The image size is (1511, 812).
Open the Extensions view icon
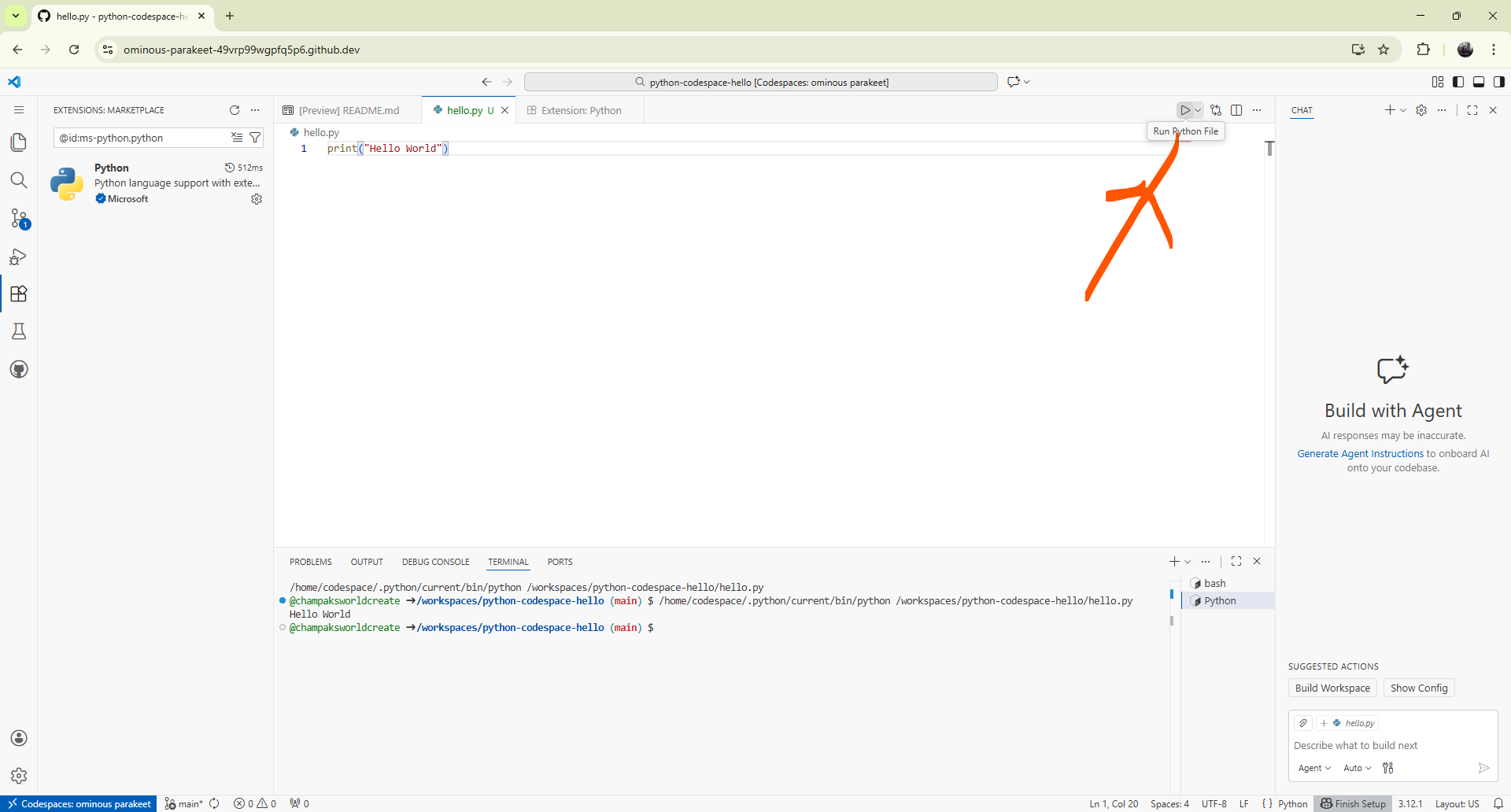tap(19, 293)
